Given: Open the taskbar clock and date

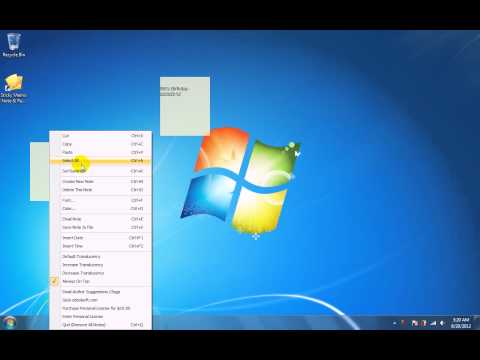Looking at the screenshot, I should [461, 323].
